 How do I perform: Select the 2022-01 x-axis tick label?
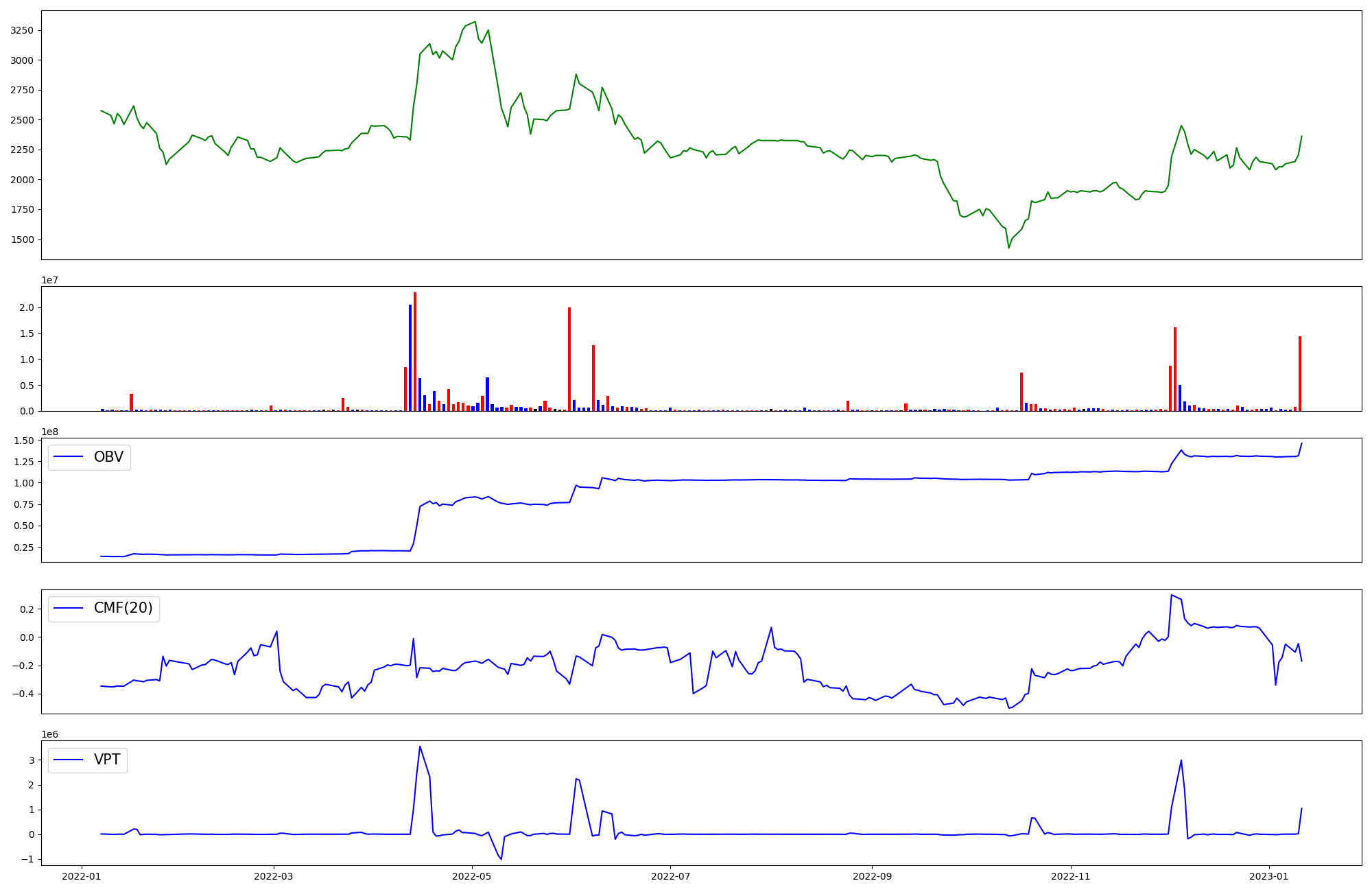tap(82, 876)
